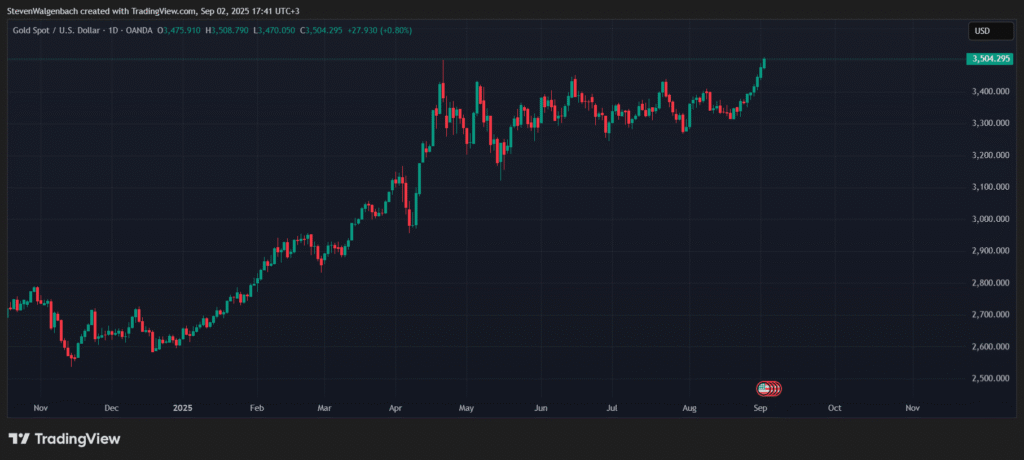The image size is (1024, 460).
Task: Click the close value C3,504.295 in legend
Action: pos(321,31)
